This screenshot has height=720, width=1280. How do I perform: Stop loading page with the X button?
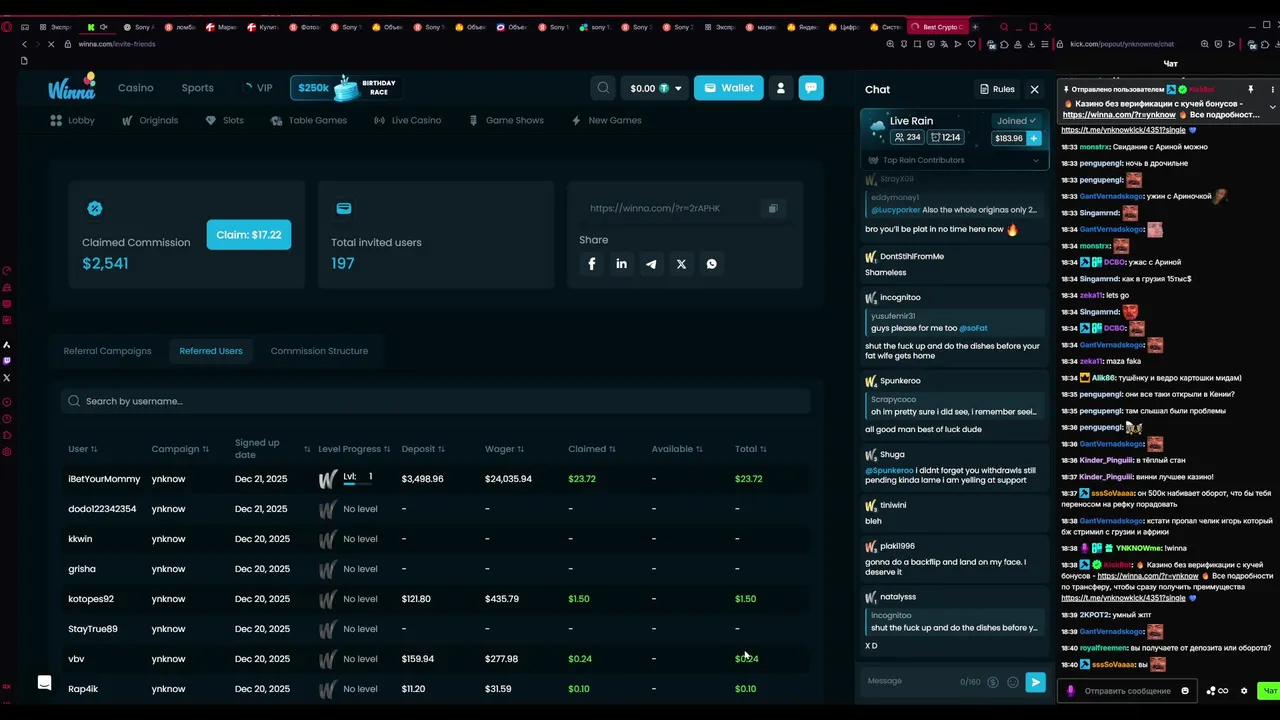tap(50, 44)
